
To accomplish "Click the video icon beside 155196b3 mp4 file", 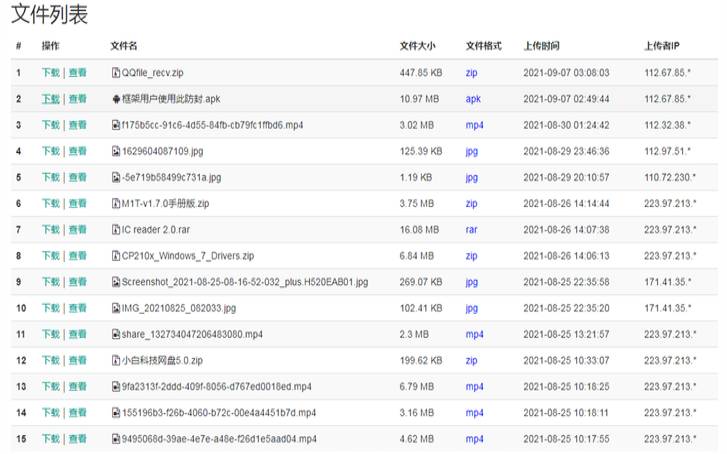I will coord(116,413).
